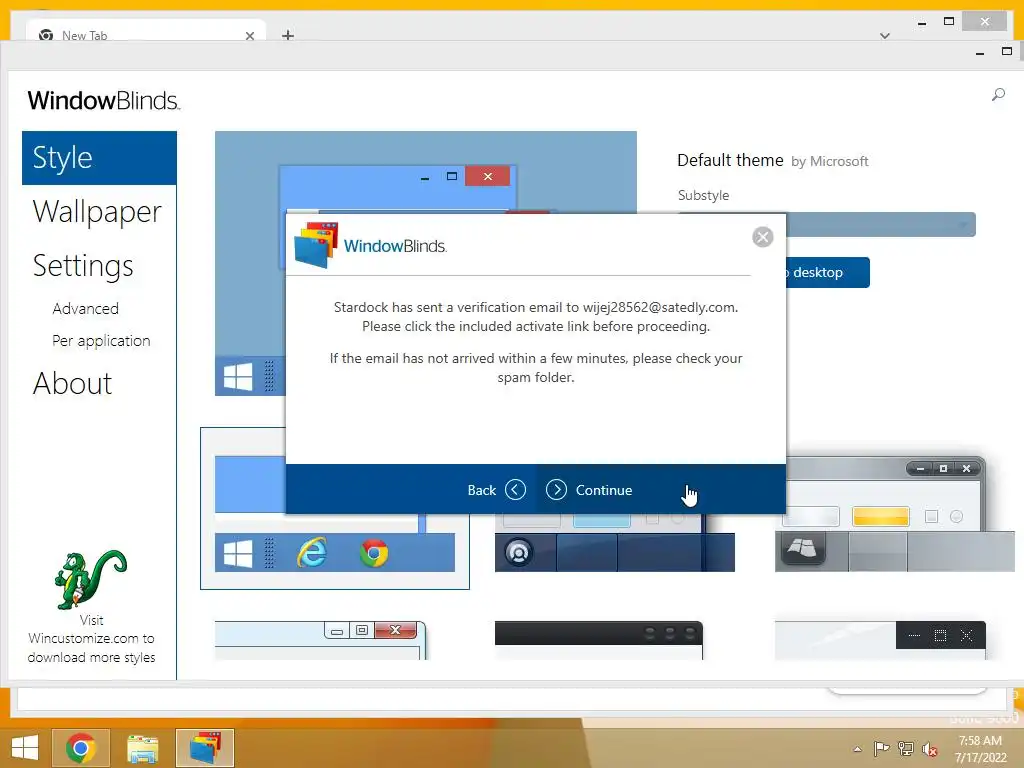1024x768 pixels.
Task: Select the black title bar style thumbnail
Action: coord(599,640)
